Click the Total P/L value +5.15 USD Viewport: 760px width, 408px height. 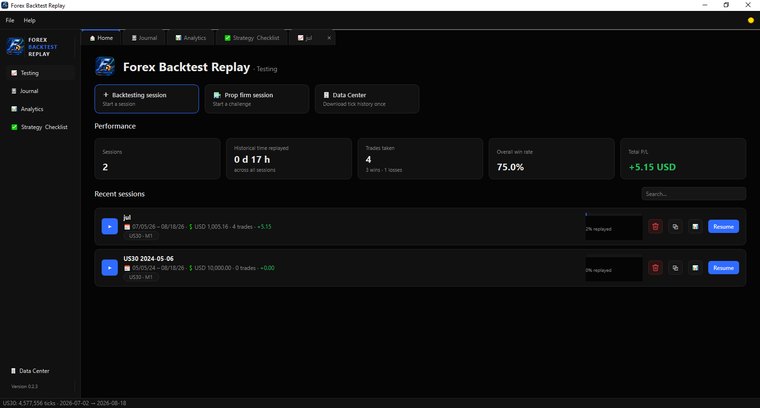[652, 167]
